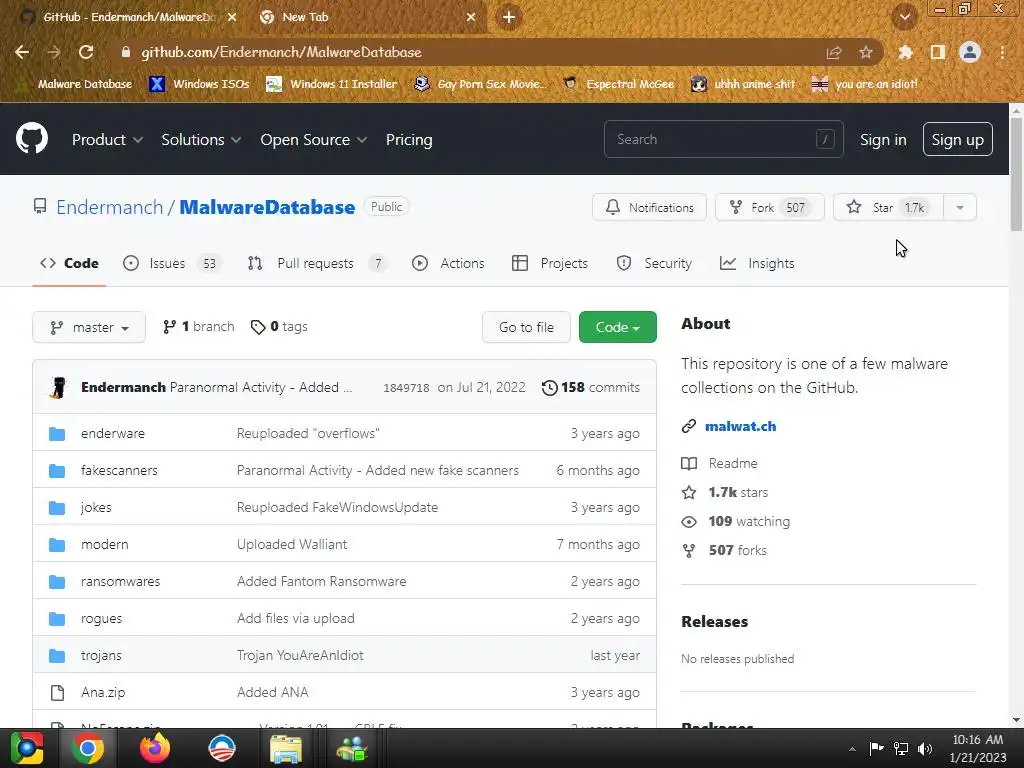Open the volume speaker tray icon
Image resolution: width=1024 pixels, height=768 pixels.
(925, 748)
